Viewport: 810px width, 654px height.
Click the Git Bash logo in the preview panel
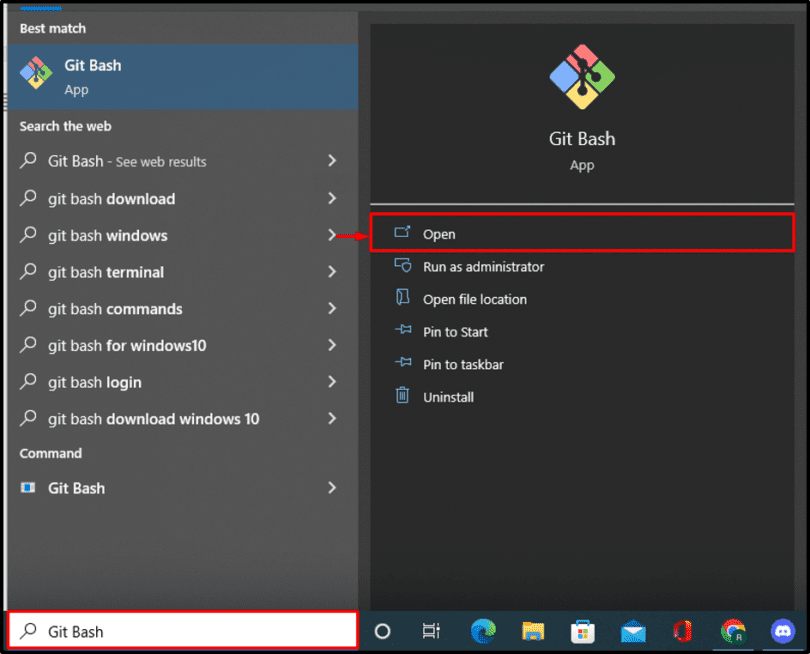(582, 76)
